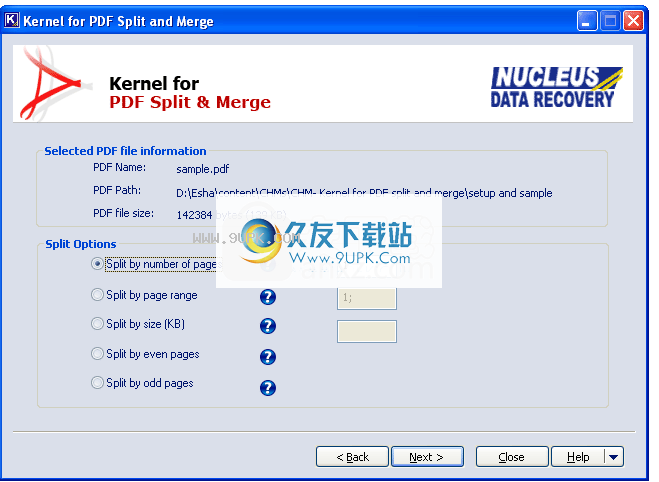Click the Nucleus Data Recovery logo
This screenshot has height=482, width=659.
pyautogui.click(x=556, y=87)
